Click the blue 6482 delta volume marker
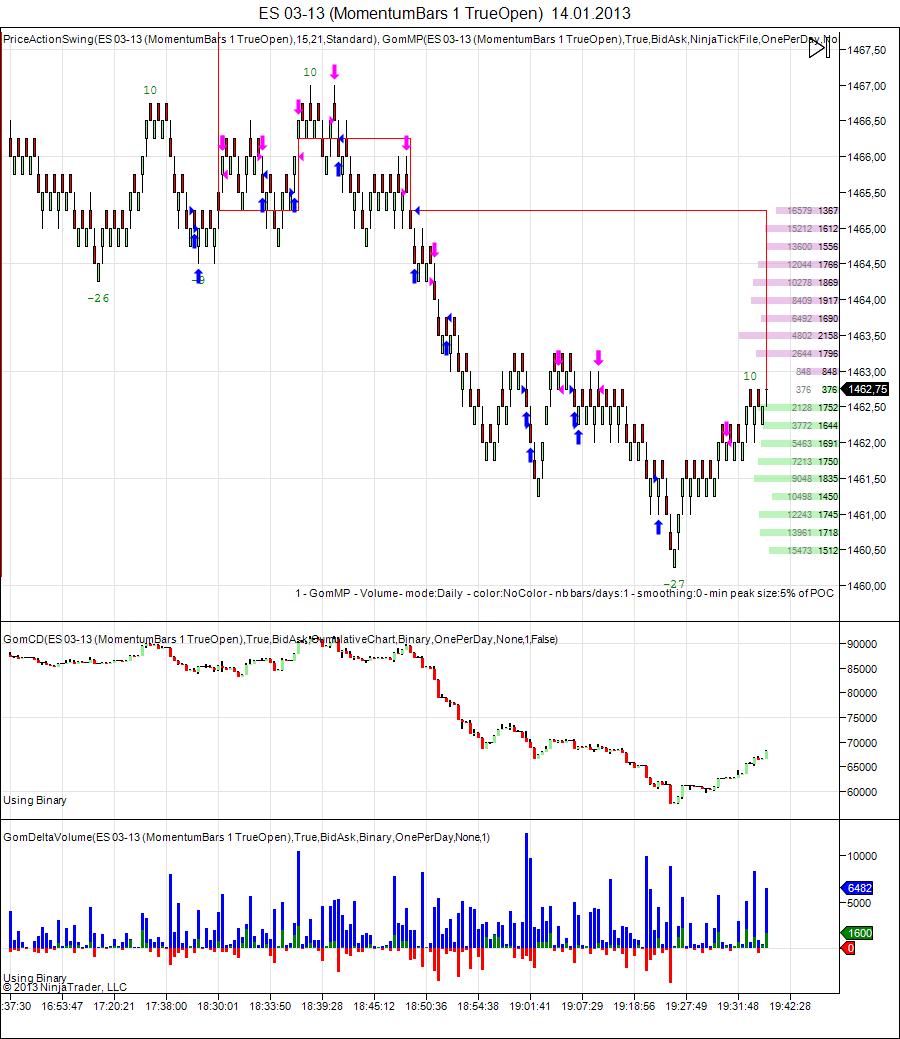The height and width of the screenshot is (1039, 900). pyautogui.click(x=858, y=888)
